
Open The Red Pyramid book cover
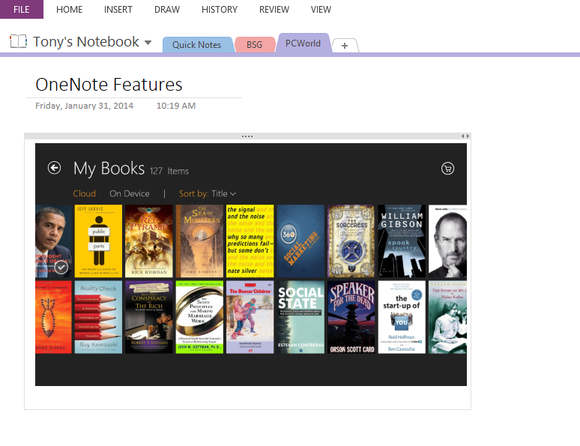coord(149,241)
